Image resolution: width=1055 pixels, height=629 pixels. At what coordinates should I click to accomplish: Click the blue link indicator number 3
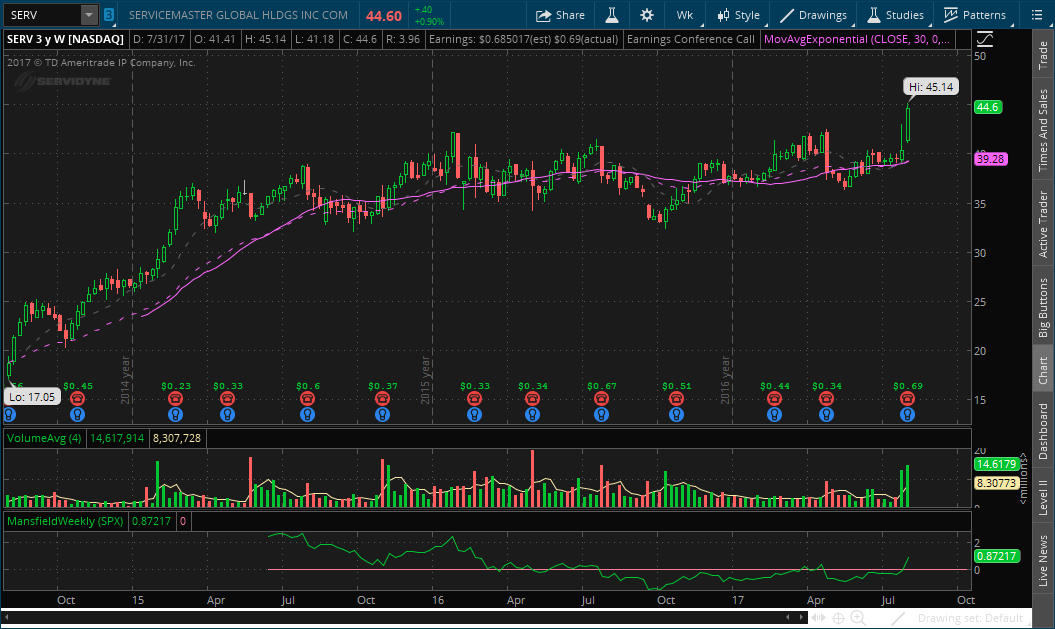pos(108,15)
